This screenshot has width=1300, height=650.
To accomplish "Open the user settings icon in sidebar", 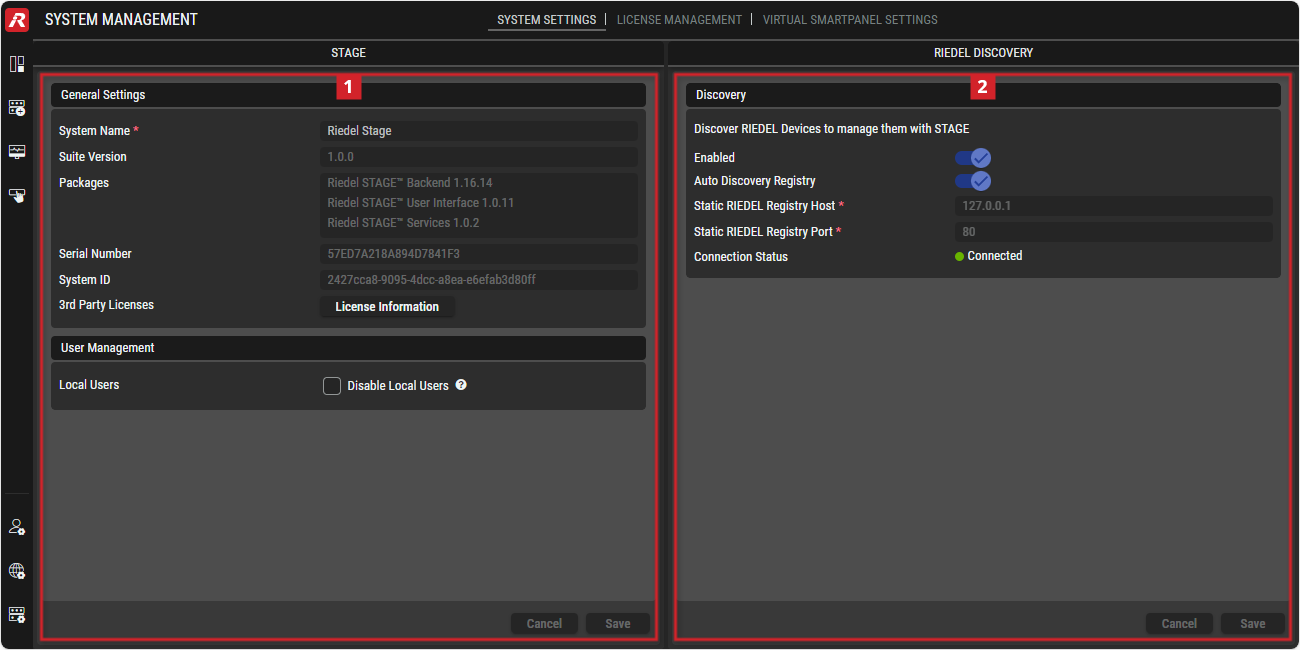I will 17,527.
